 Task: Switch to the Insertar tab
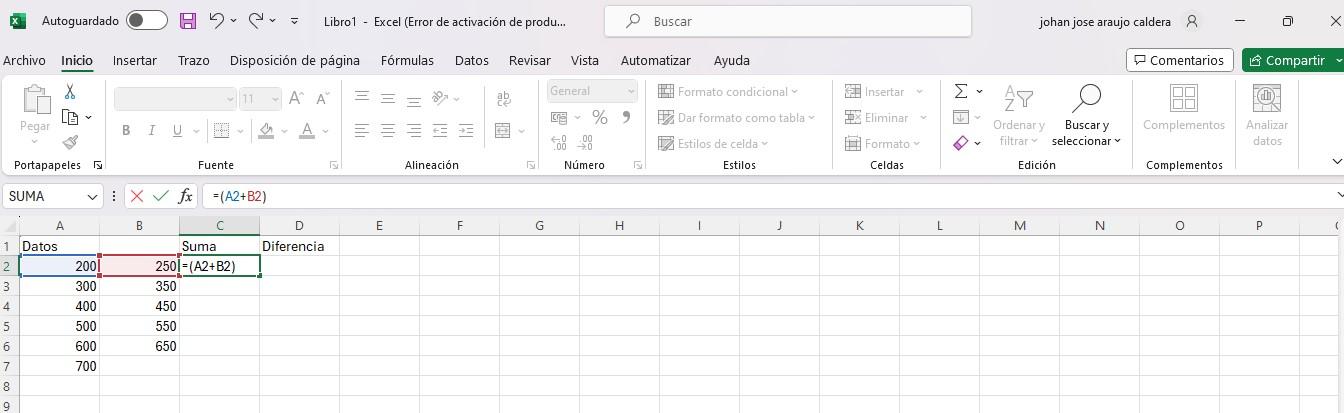pos(134,60)
